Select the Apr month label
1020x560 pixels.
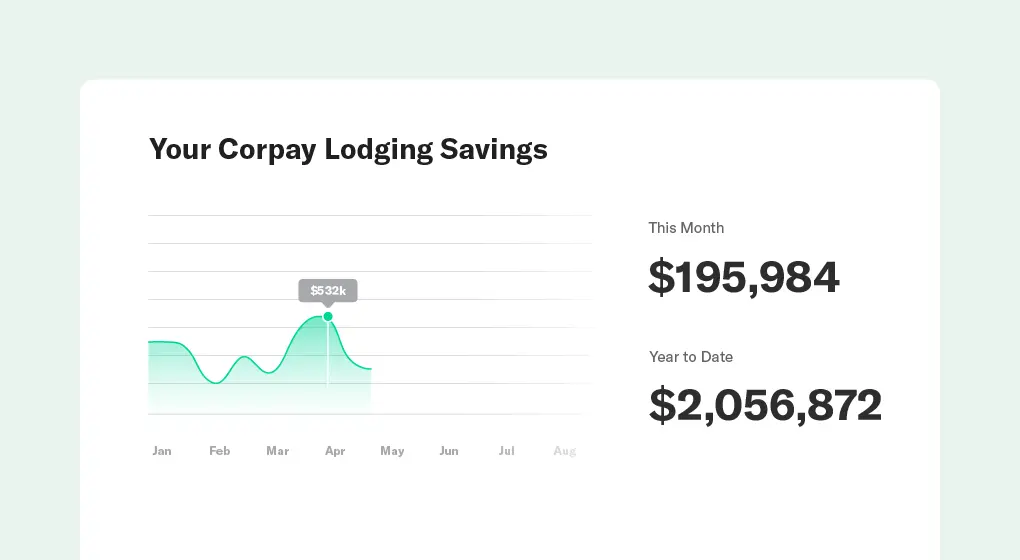click(335, 451)
